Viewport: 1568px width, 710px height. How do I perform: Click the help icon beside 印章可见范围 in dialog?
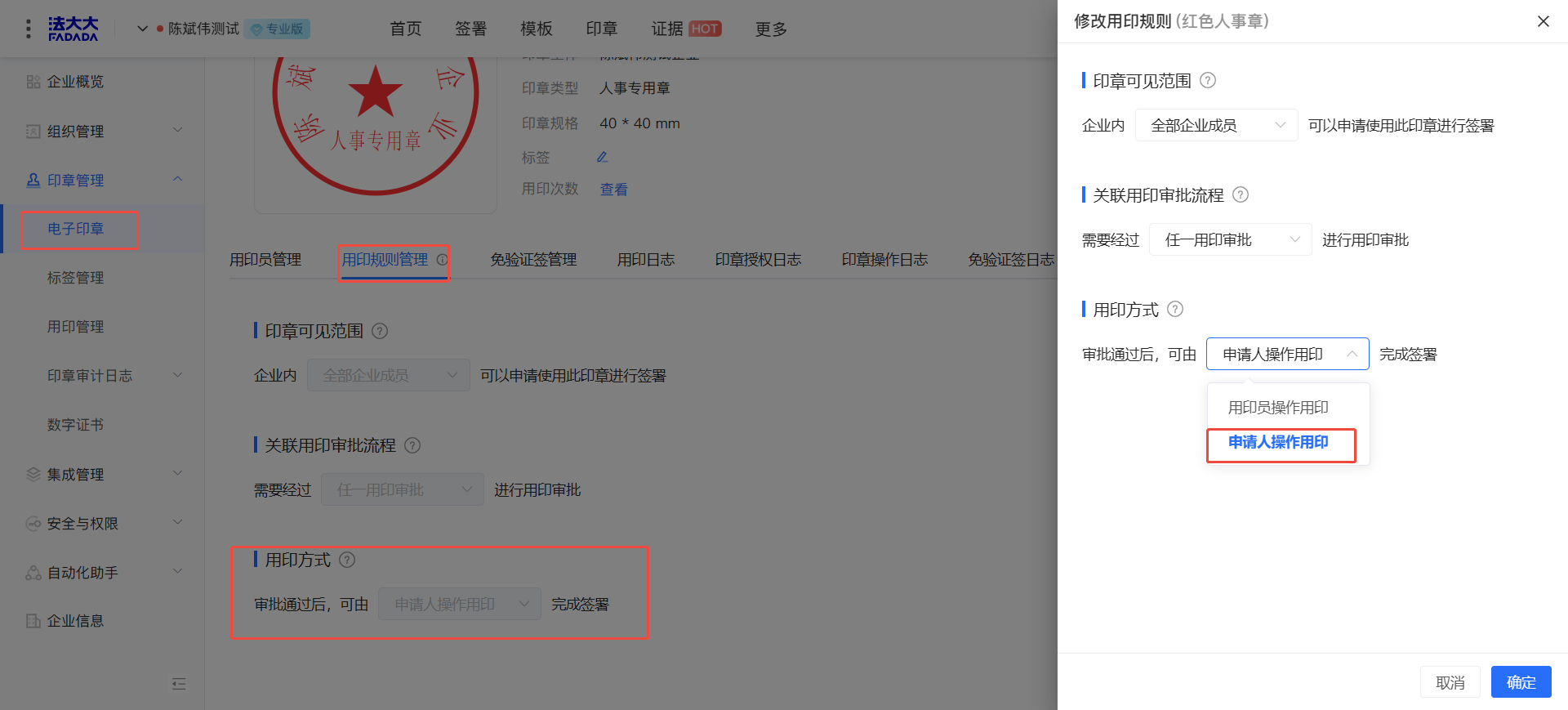click(1208, 80)
